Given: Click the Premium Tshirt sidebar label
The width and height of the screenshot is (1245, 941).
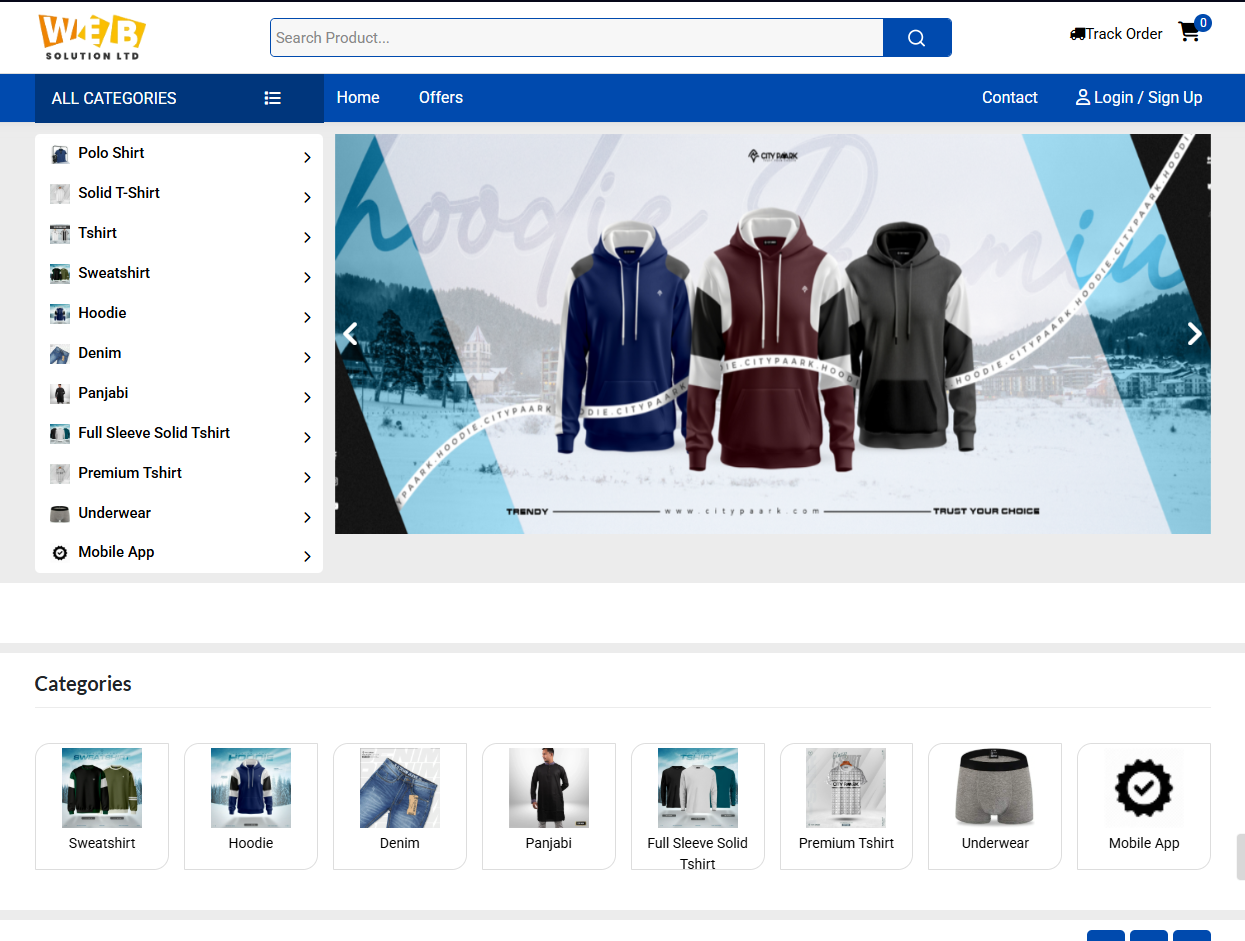Looking at the screenshot, I should (x=130, y=473).
